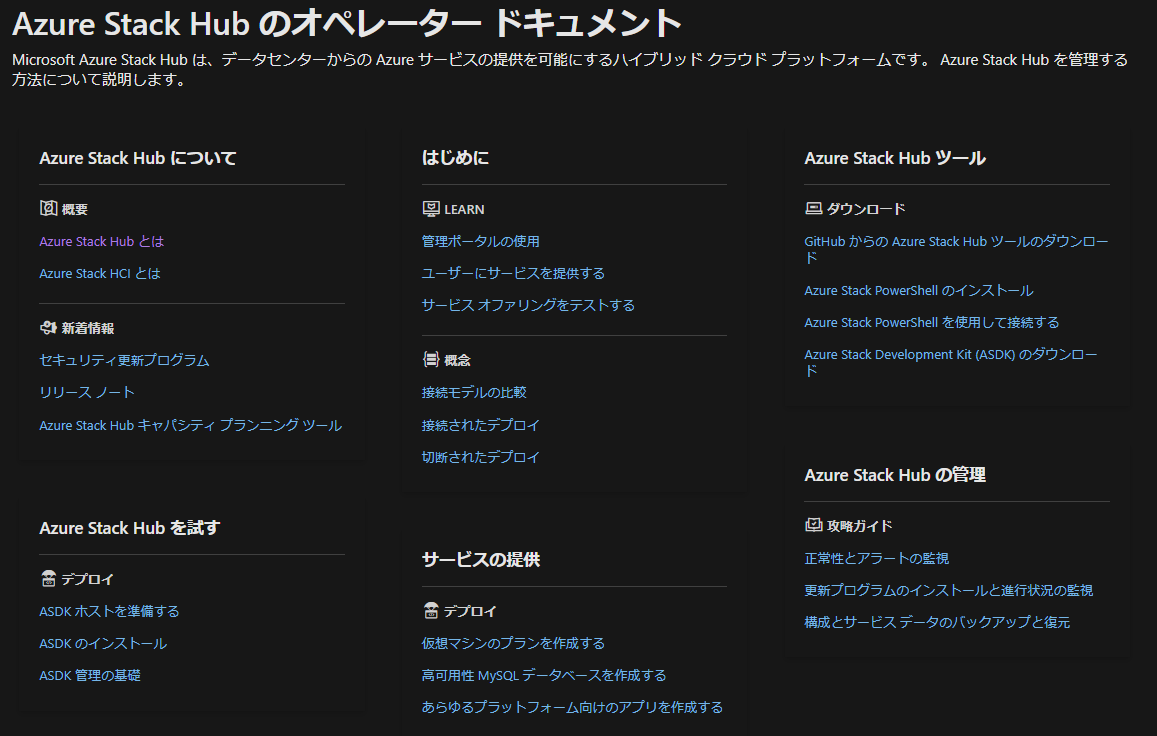The image size is (1157, 736).
Task: Click the デプロイ icon under サービスの提供
Action: tap(431, 611)
